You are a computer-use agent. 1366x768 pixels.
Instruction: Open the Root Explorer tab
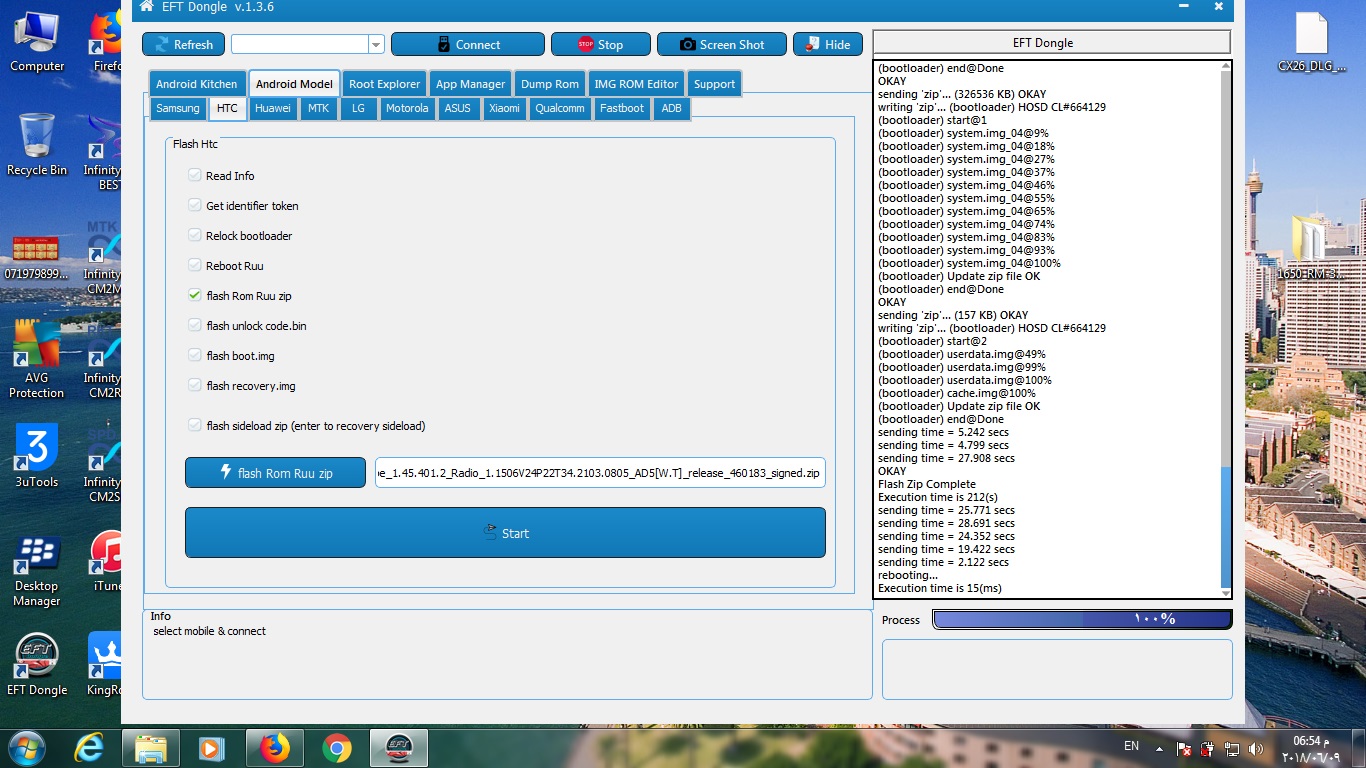click(x=385, y=84)
